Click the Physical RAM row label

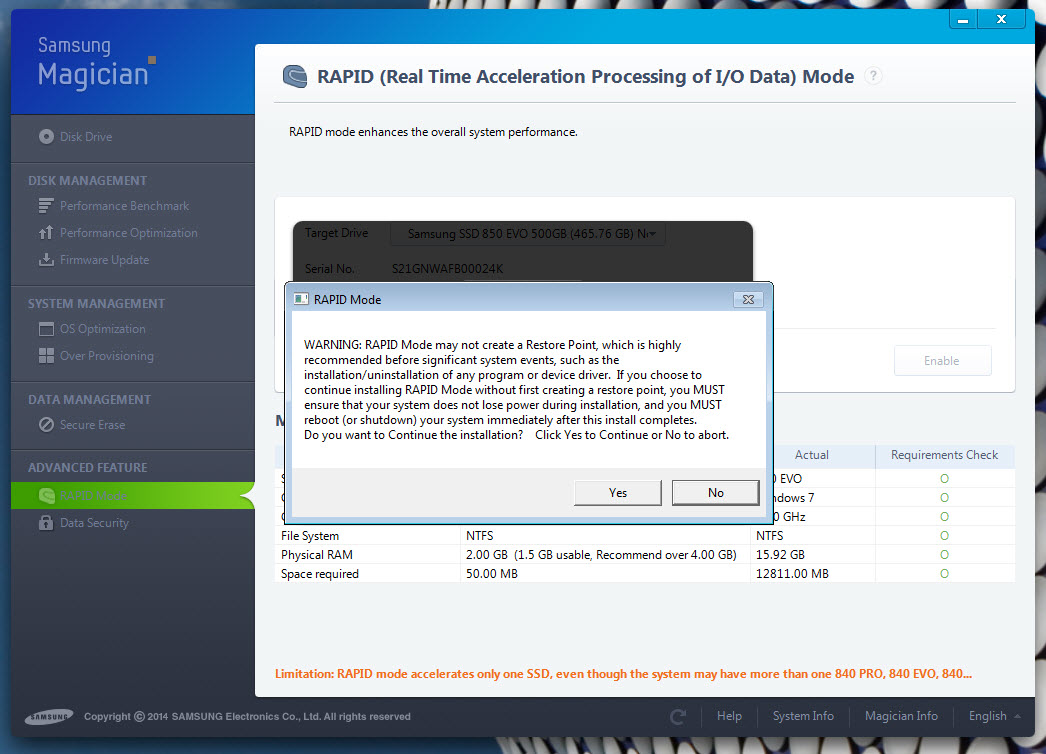(317, 555)
